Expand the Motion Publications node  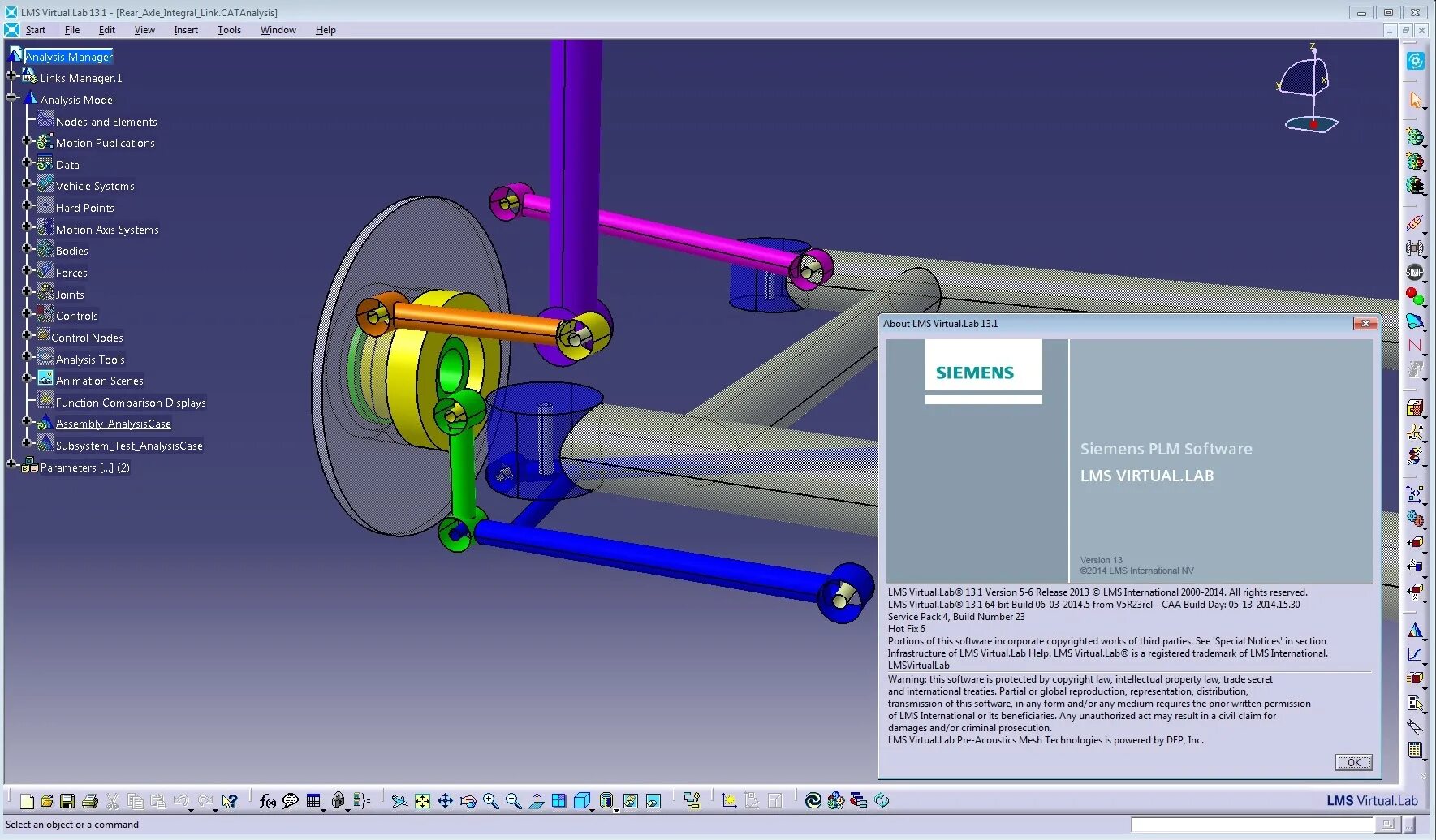27,140
